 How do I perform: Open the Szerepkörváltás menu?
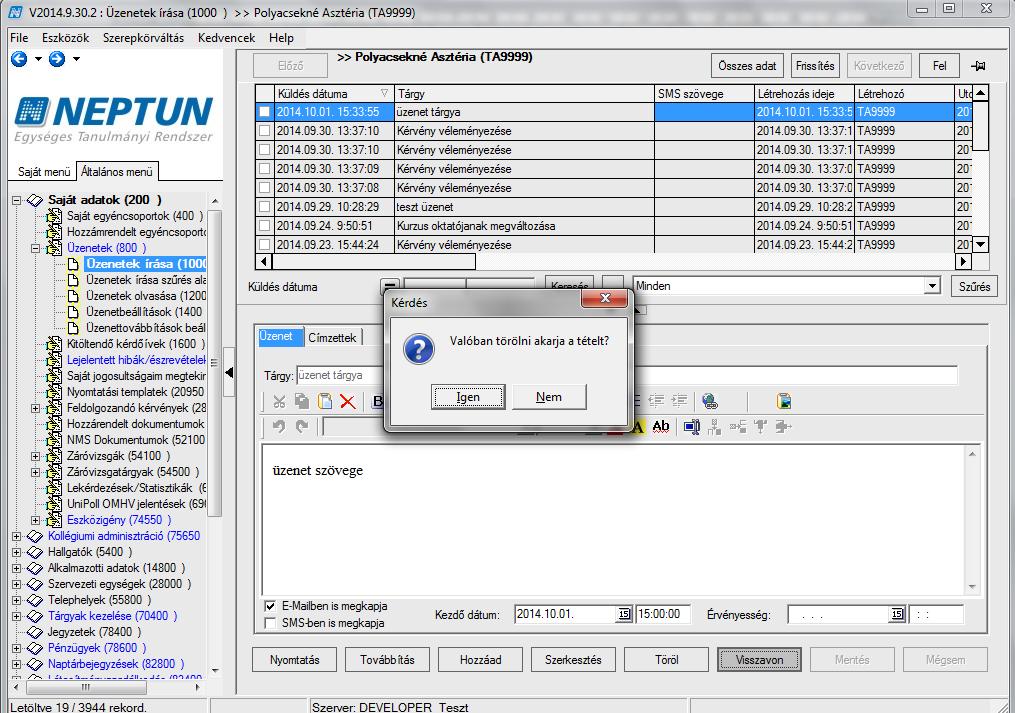(x=143, y=38)
